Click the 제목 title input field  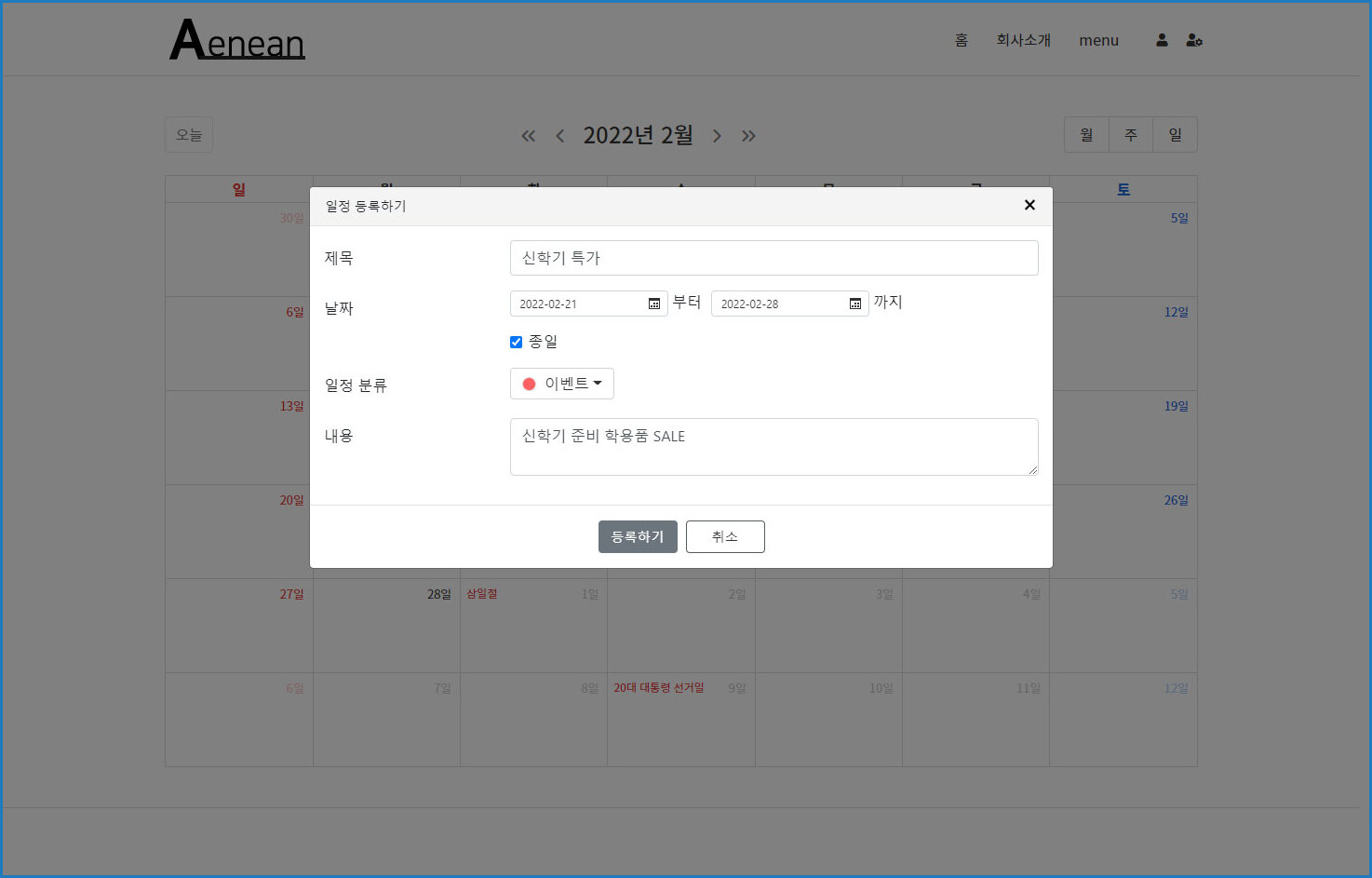773,258
